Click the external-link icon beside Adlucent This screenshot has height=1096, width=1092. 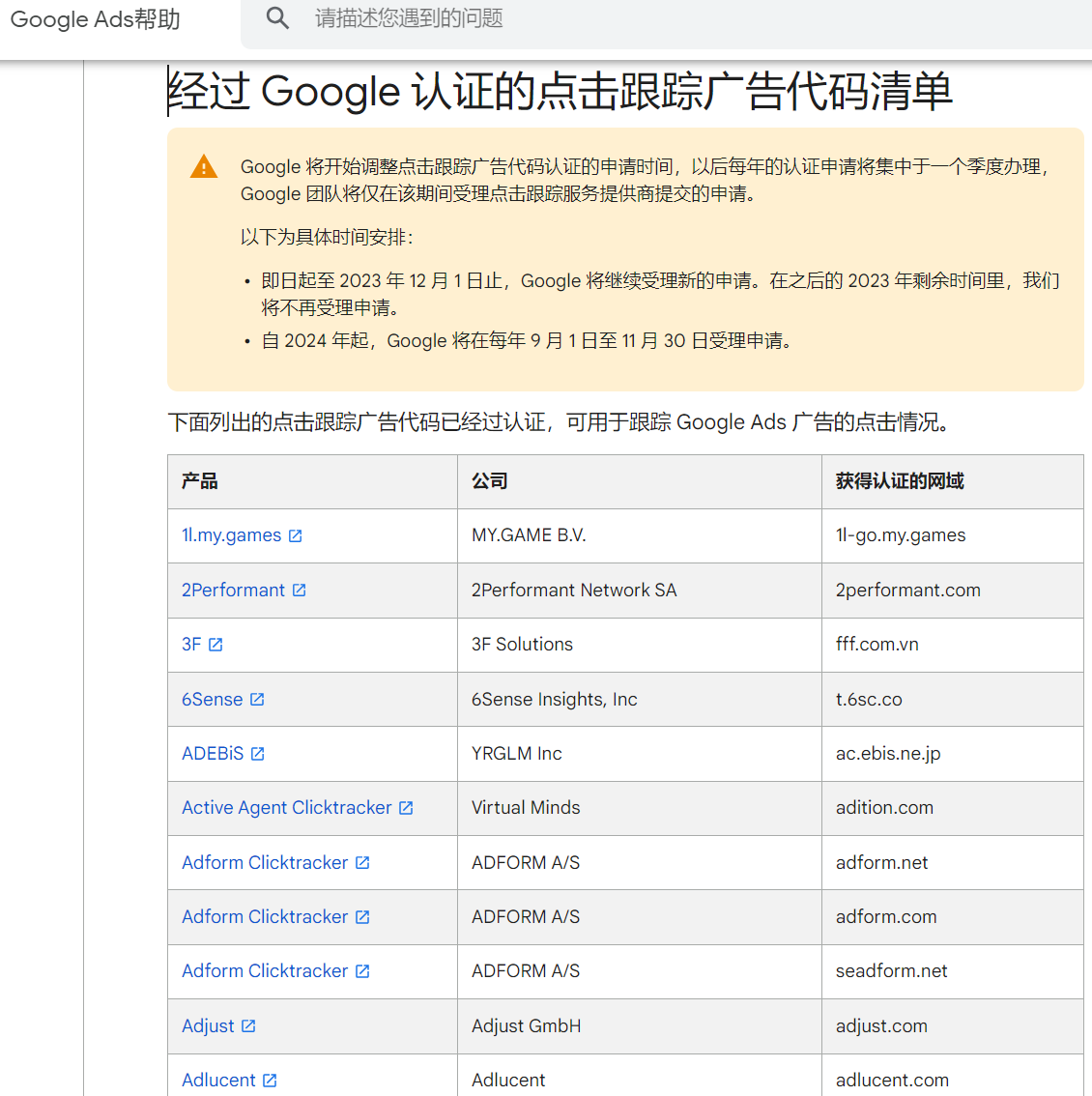[x=269, y=1080]
